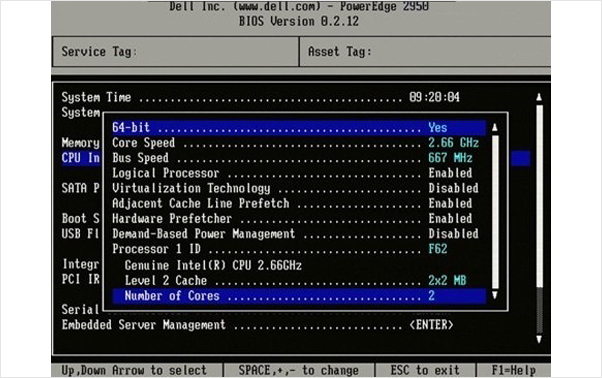
Task: Click the Service Tag field
Action: [175, 51]
